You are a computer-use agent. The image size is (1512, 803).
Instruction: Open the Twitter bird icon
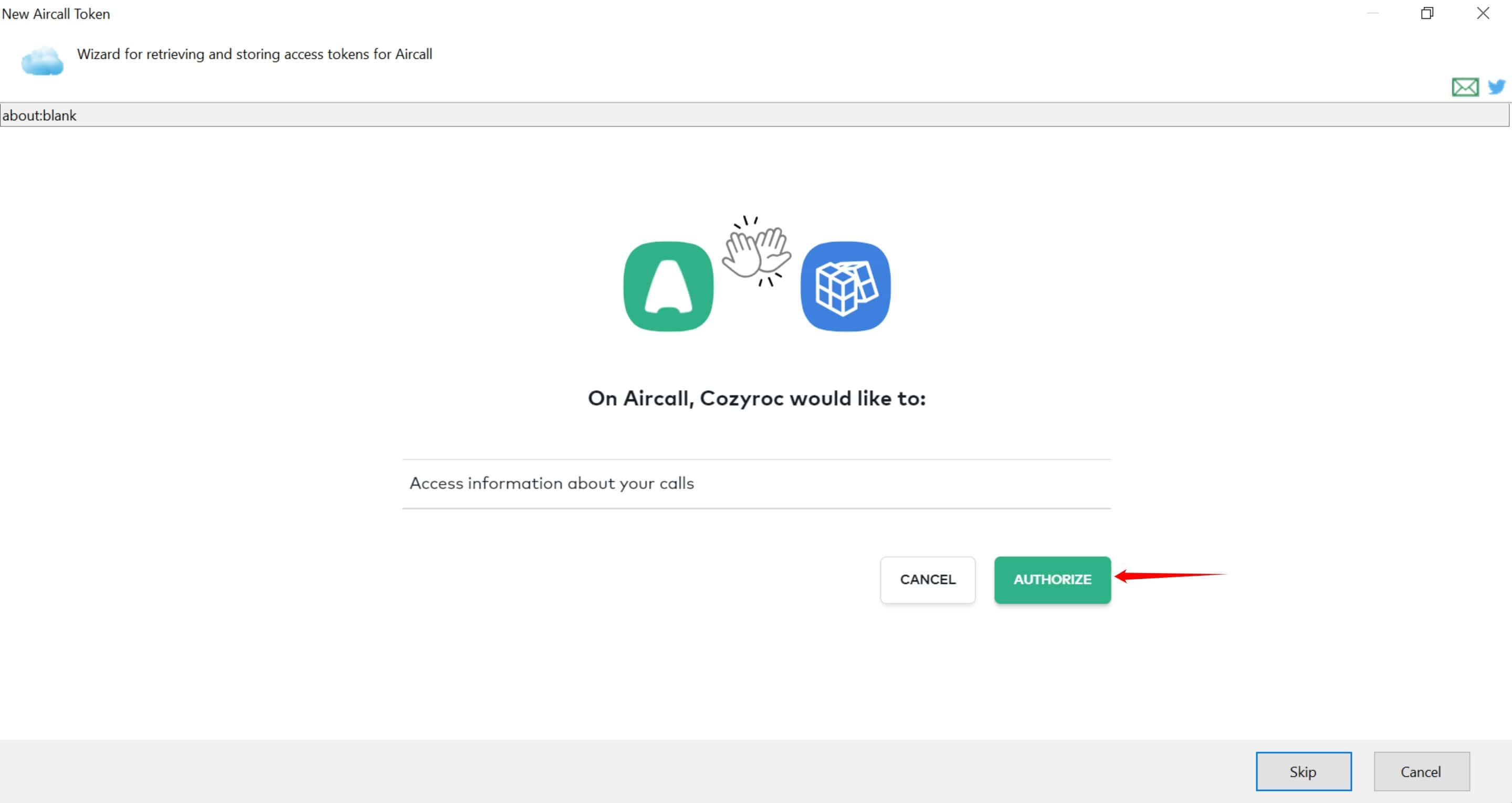point(1497,87)
